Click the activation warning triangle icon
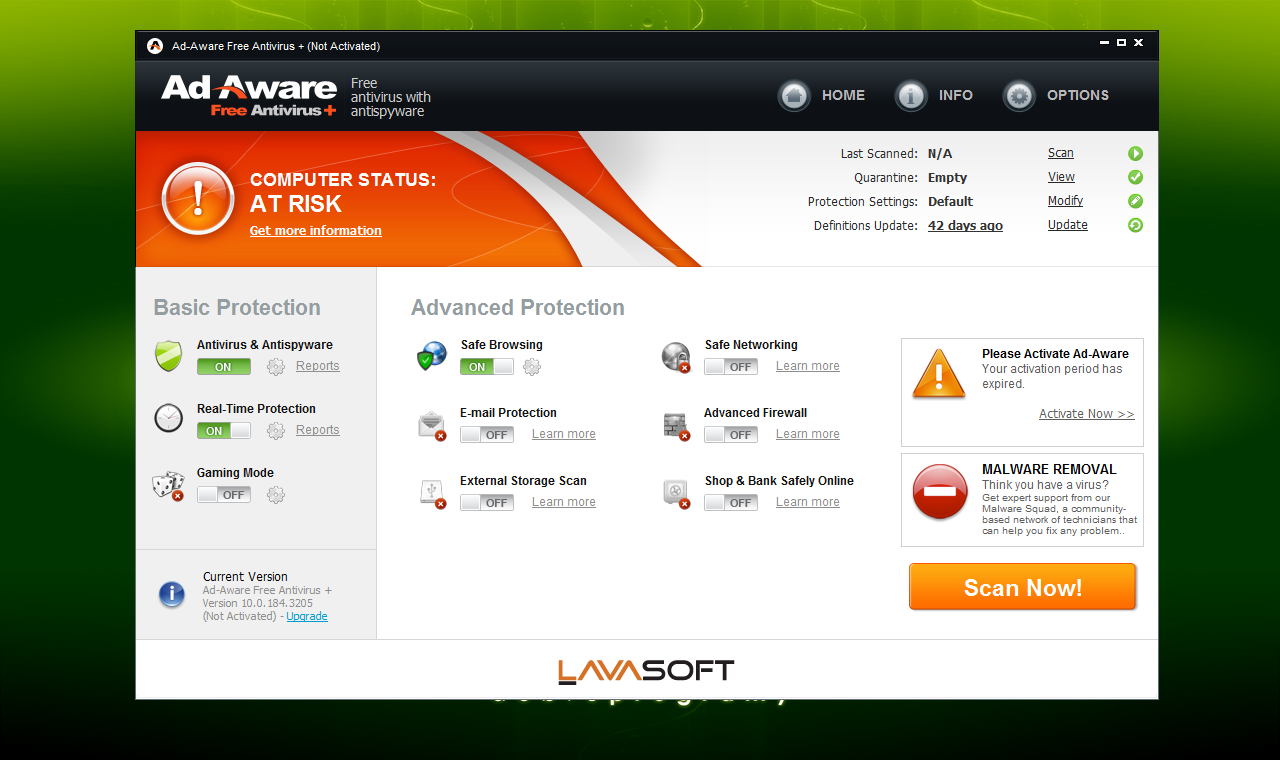 [939, 374]
